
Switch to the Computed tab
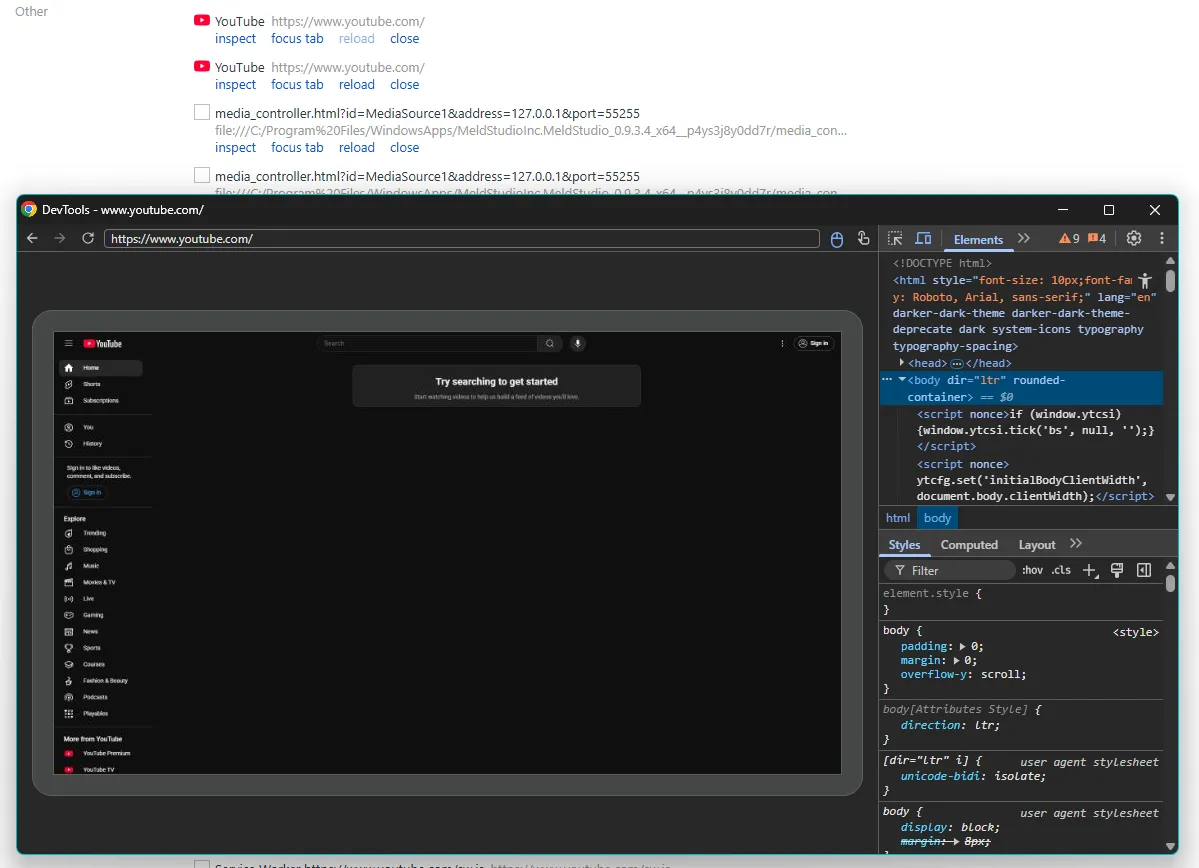(x=968, y=545)
